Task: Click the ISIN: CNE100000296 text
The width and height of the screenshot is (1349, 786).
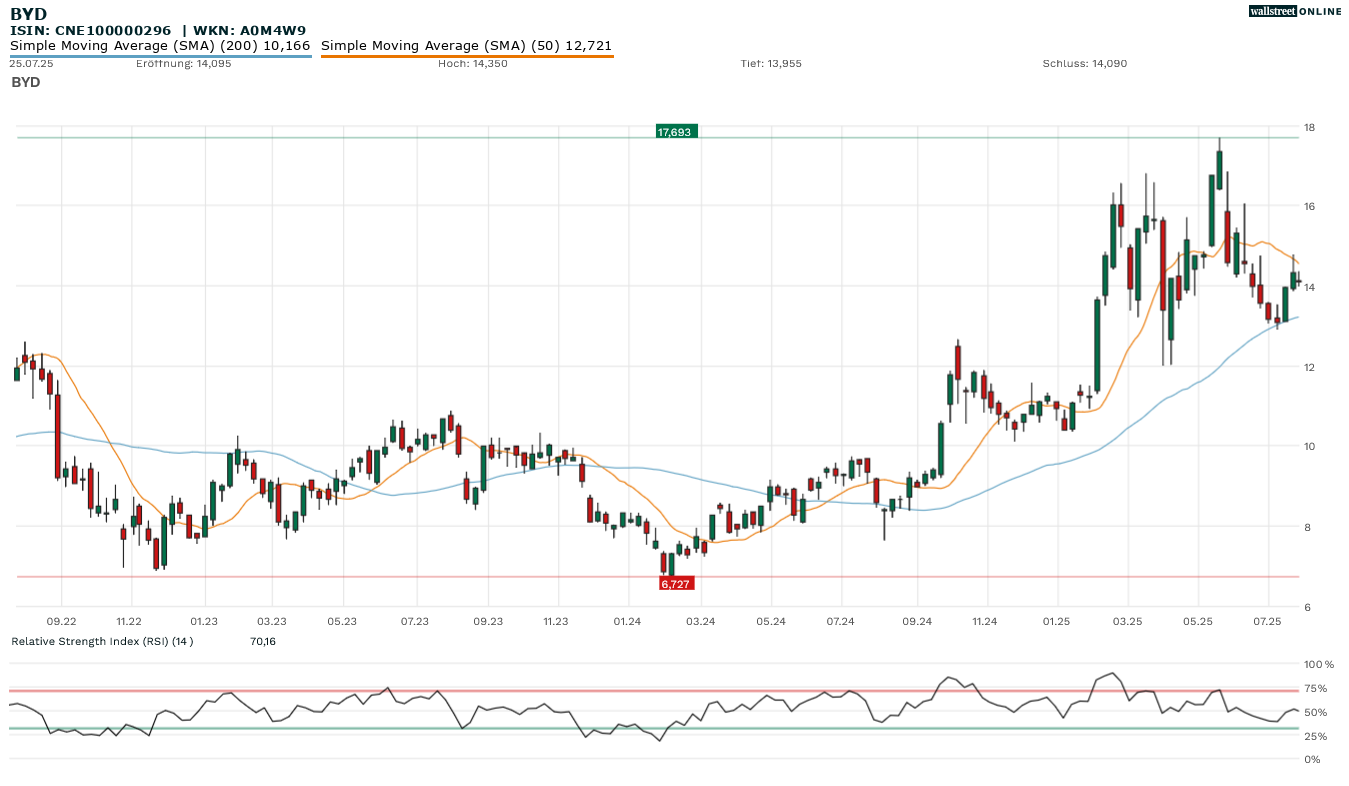Action: 90,30
